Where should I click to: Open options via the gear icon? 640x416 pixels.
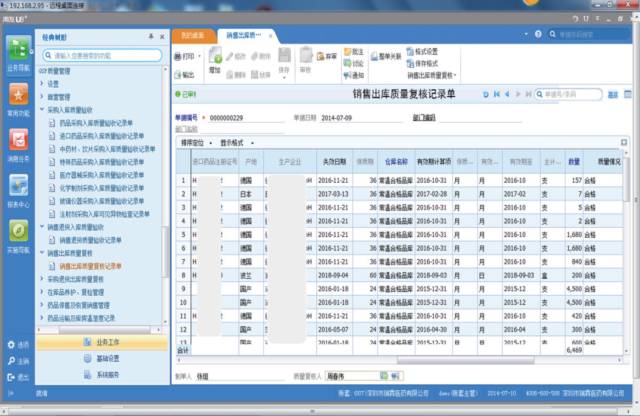coord(11,345)
